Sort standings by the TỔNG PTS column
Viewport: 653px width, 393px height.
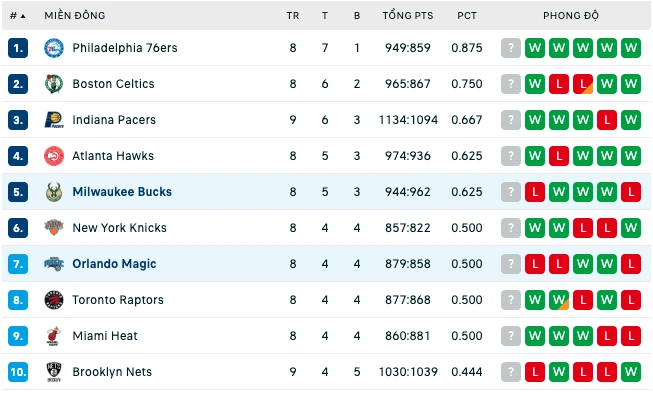click(x=408, y=16)
